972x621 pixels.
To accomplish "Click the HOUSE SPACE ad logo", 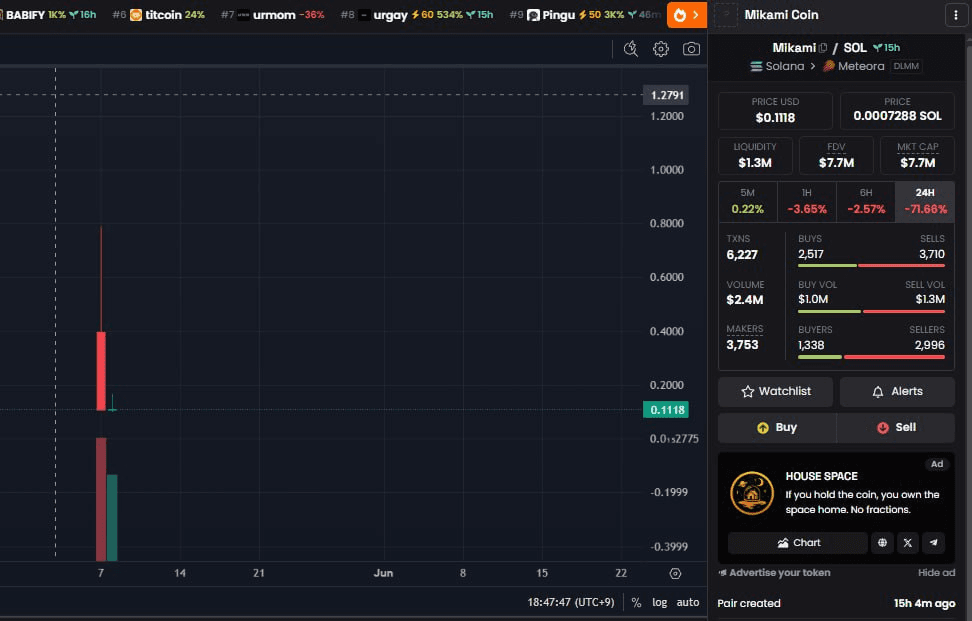I will coord(752,493).
